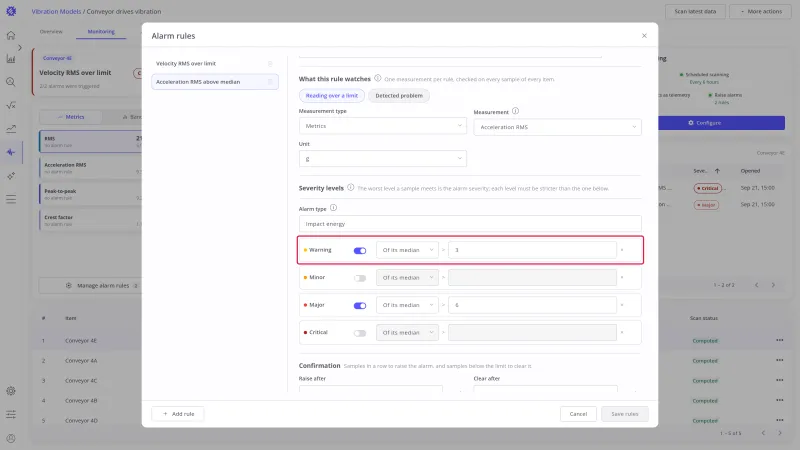Click the Alarm type field showing 'Impact energy'
800x450 pixels.
tap(470, 224)
